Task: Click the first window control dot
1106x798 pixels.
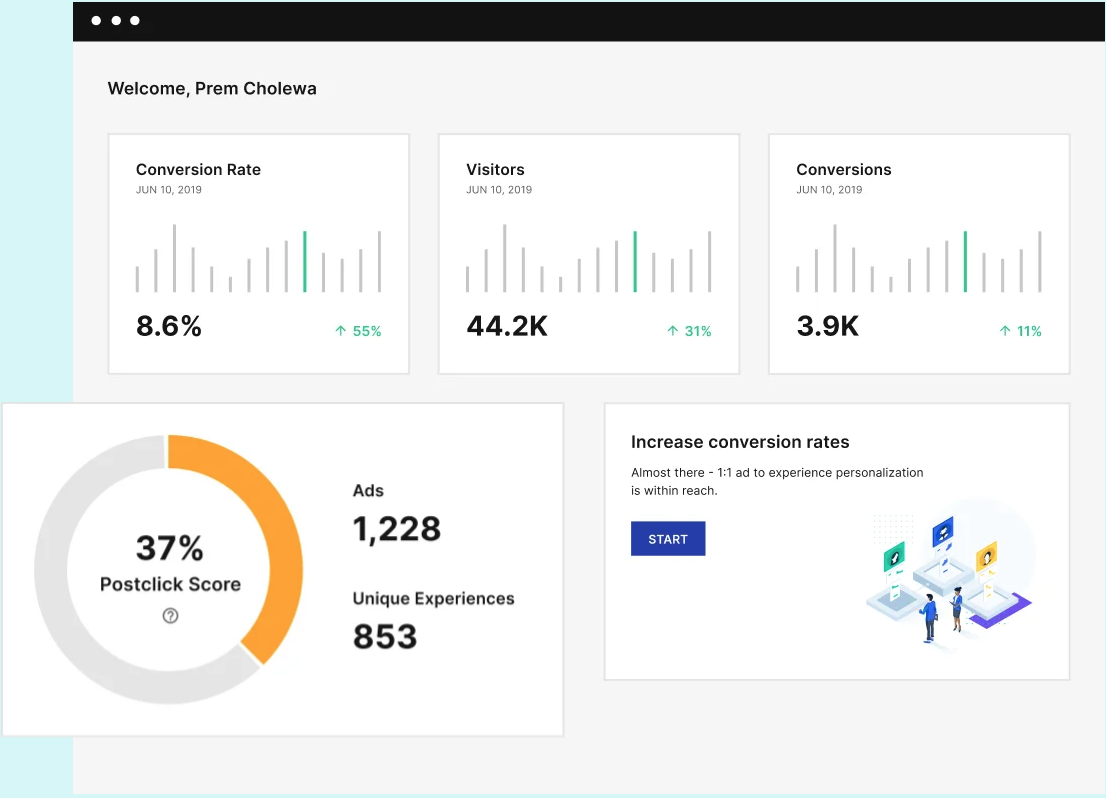Action: 96,20
